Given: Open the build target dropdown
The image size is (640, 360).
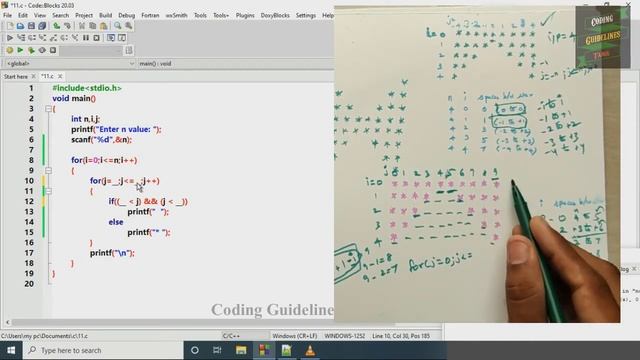Looking at the screenshot, I should pyautogui.click(x=92, y=50).
